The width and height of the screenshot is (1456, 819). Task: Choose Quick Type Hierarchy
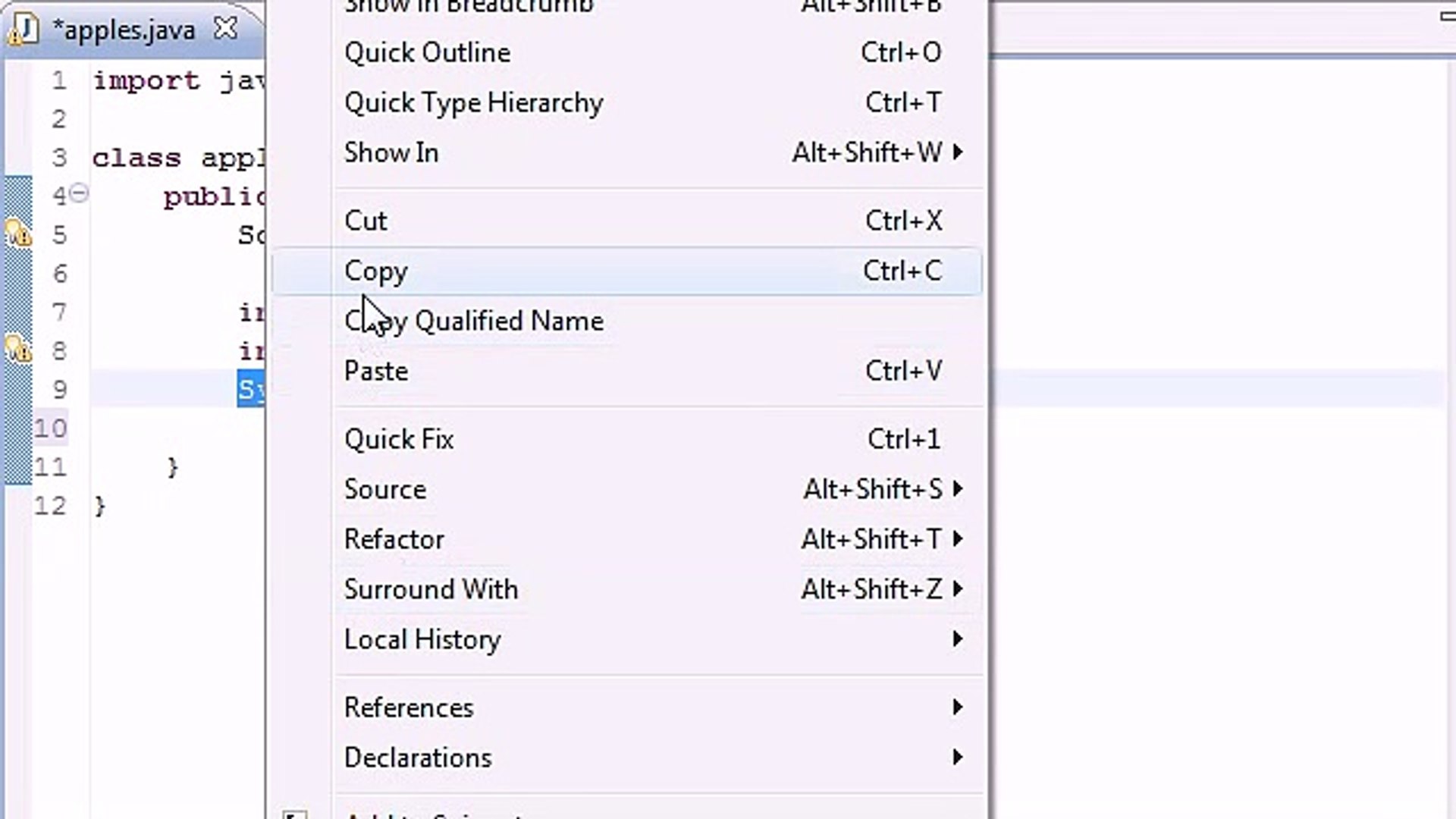[x=473, y=102]
